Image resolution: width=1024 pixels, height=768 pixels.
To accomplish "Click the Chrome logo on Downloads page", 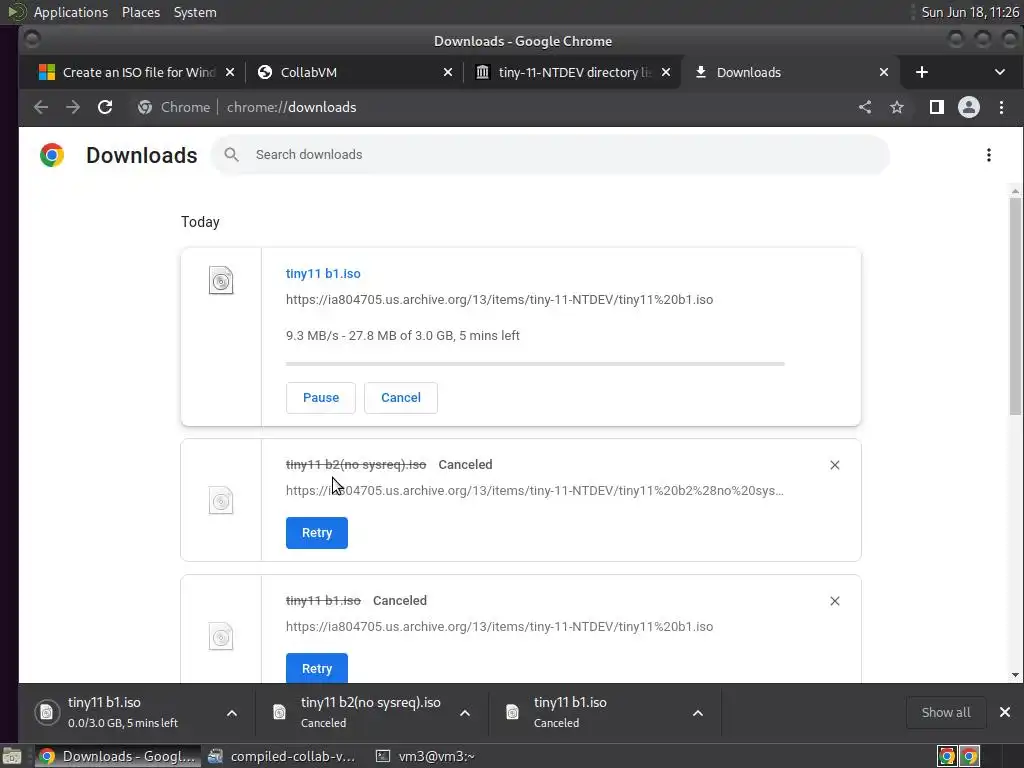I will click(x=52, y=155).
